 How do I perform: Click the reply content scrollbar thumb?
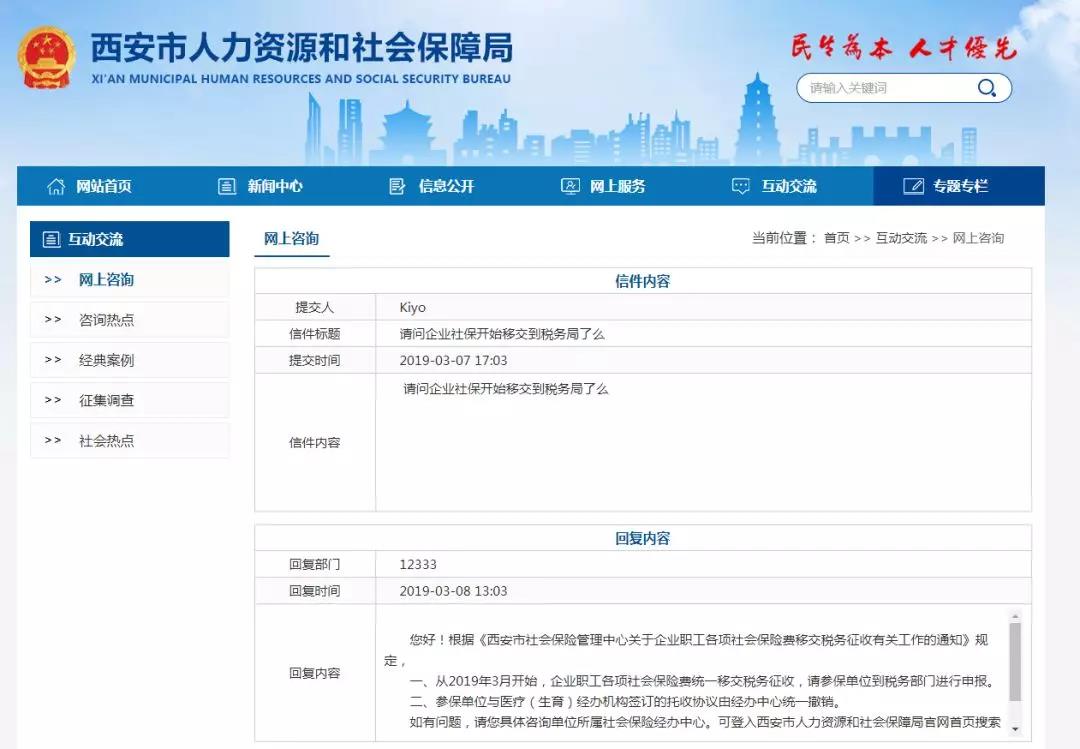pyautogui.click(x=1015, y=661)
